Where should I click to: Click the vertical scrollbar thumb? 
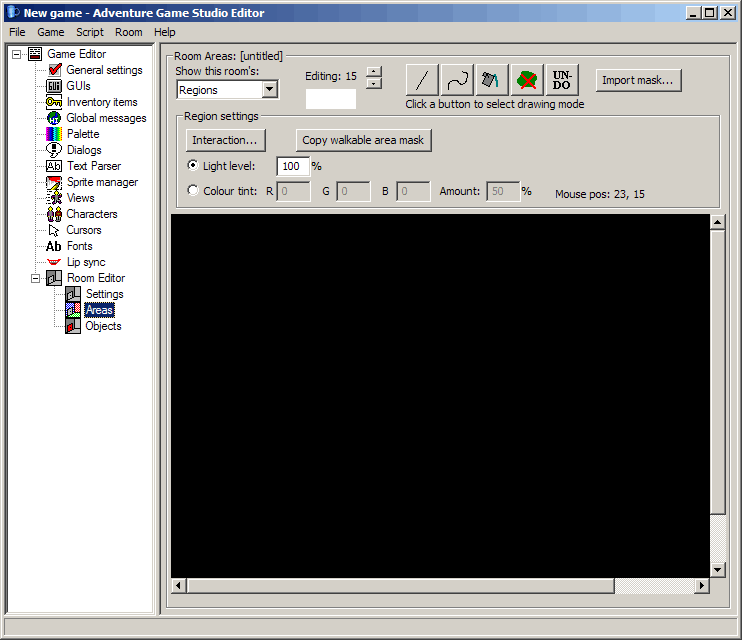(x=717, y=372)
